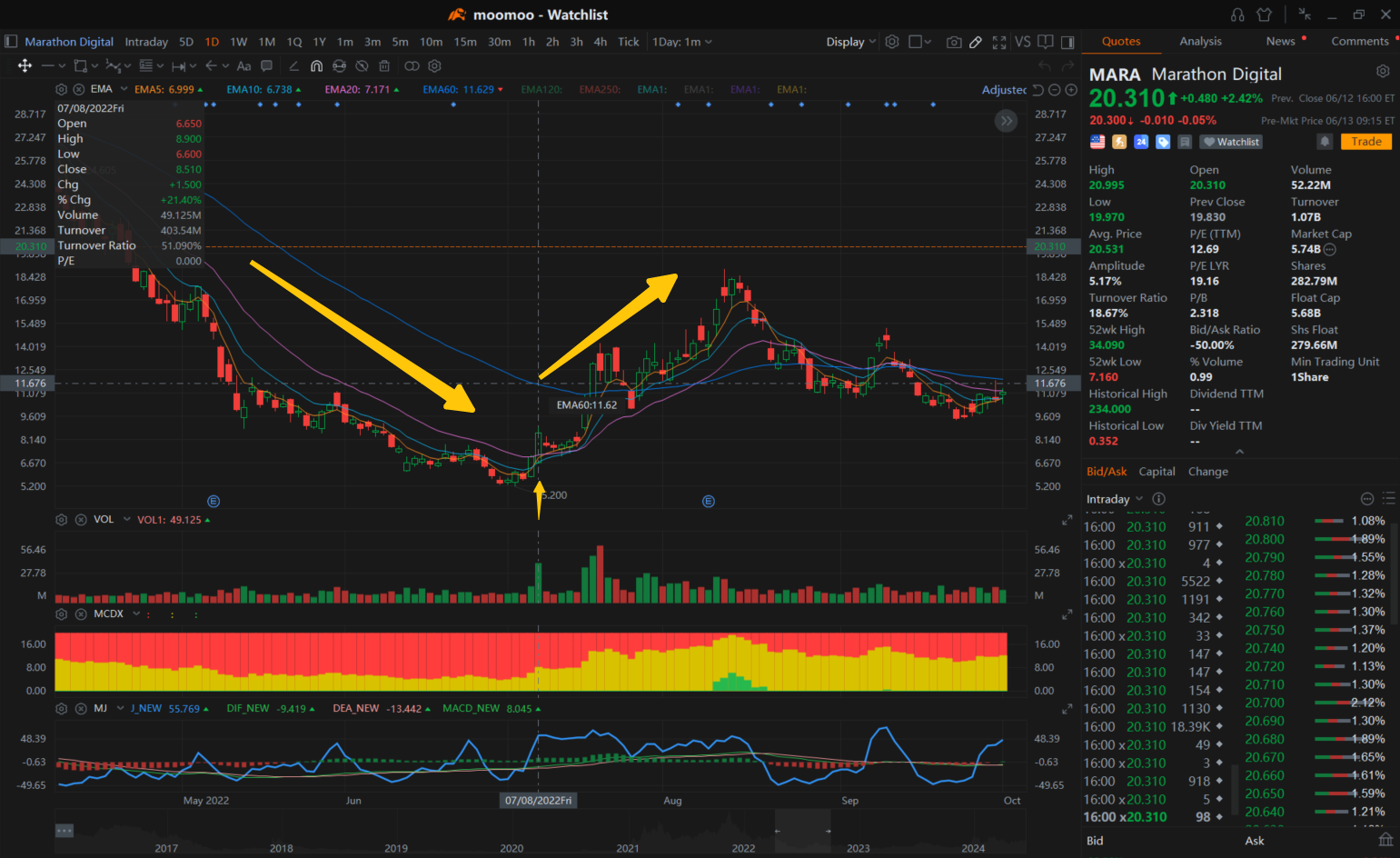1400x858 pixels.
Task: Expand the MCDX indicator dropdown
Action: pyautogui.click(x=137, y=614)
